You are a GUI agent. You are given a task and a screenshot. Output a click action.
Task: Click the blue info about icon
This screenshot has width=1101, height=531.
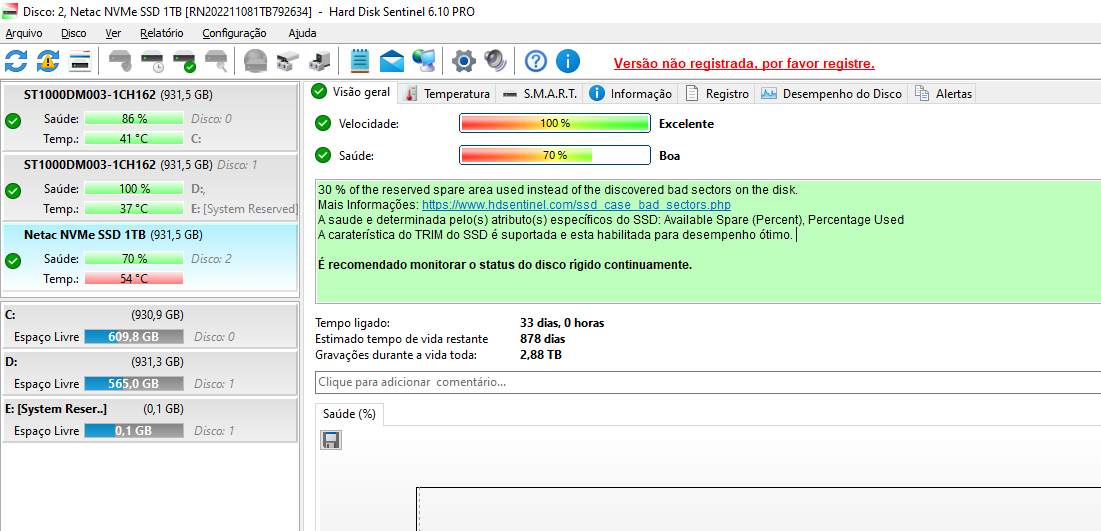(568, 61)
